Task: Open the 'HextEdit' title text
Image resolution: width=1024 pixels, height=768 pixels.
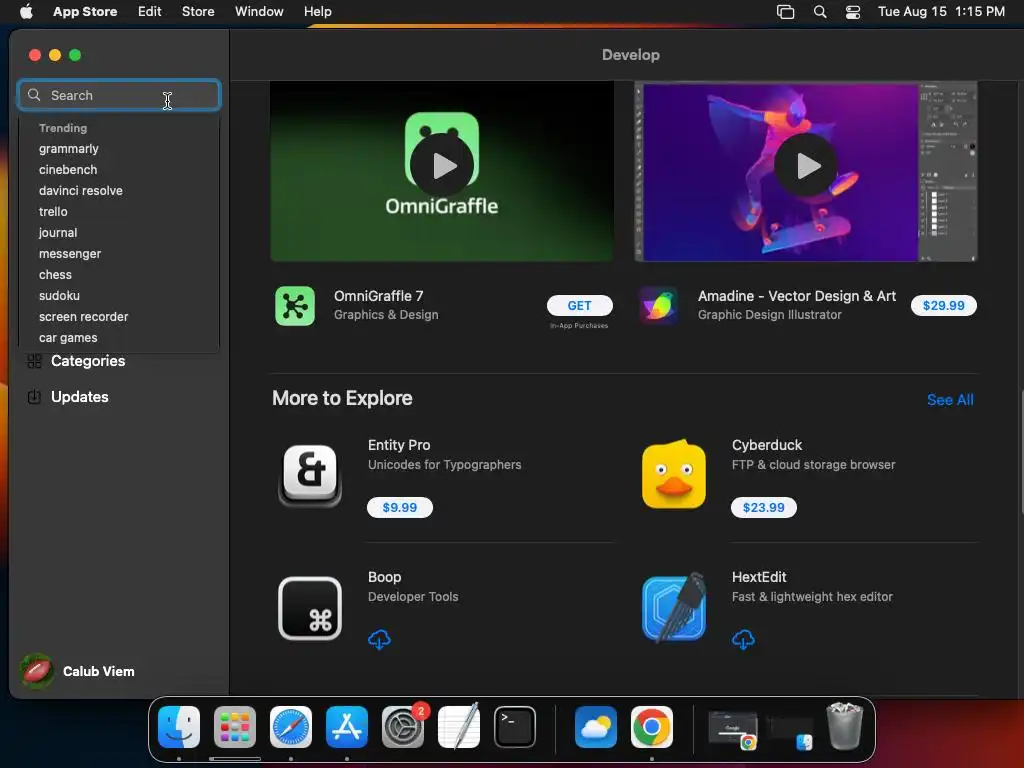Action: click(759, 577)
